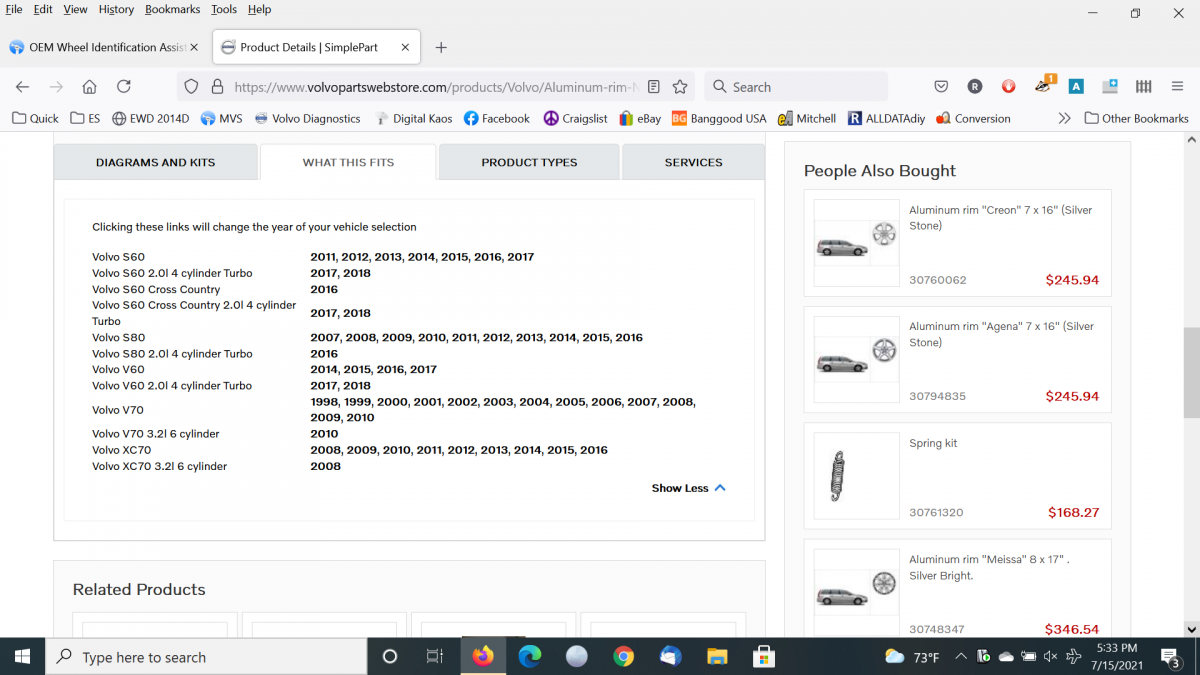Show more bookmarks with the double chevron
Image resolution: width=1200 pixels, height=675 pixels.
point(1064,118)
